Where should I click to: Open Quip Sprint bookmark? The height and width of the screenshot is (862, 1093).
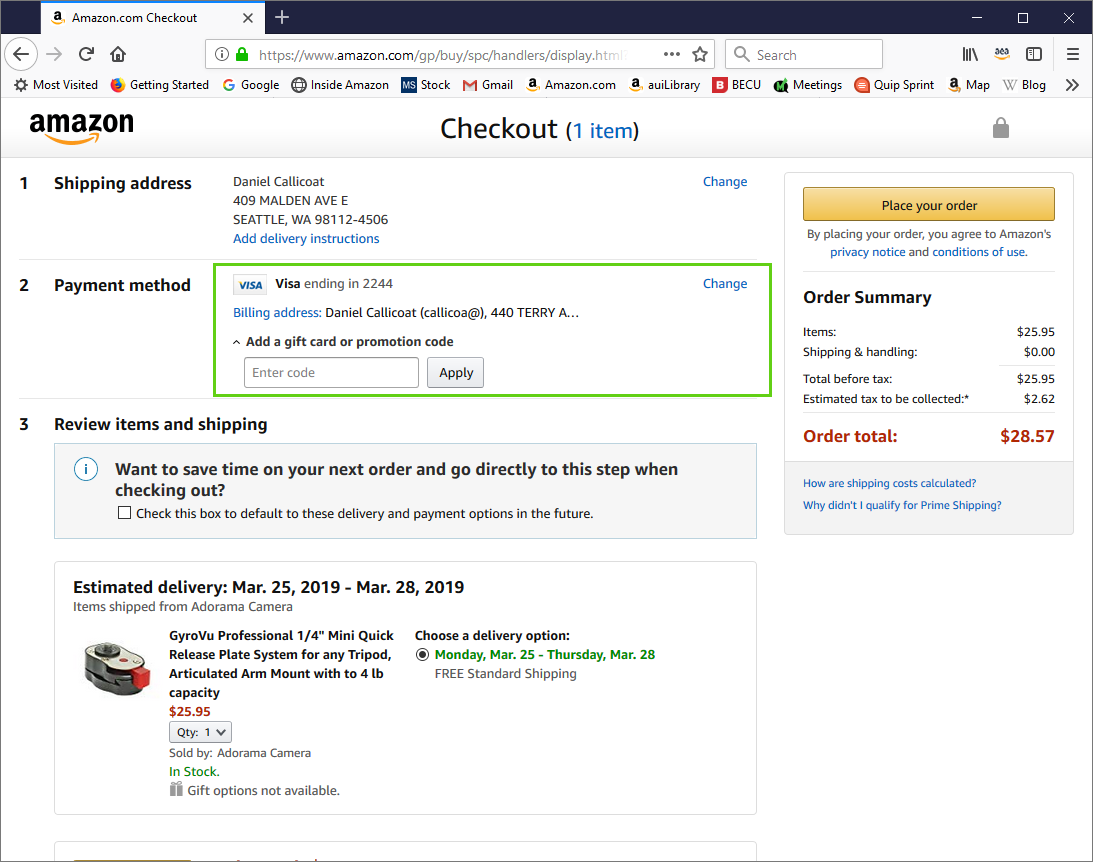pos(894,85)
